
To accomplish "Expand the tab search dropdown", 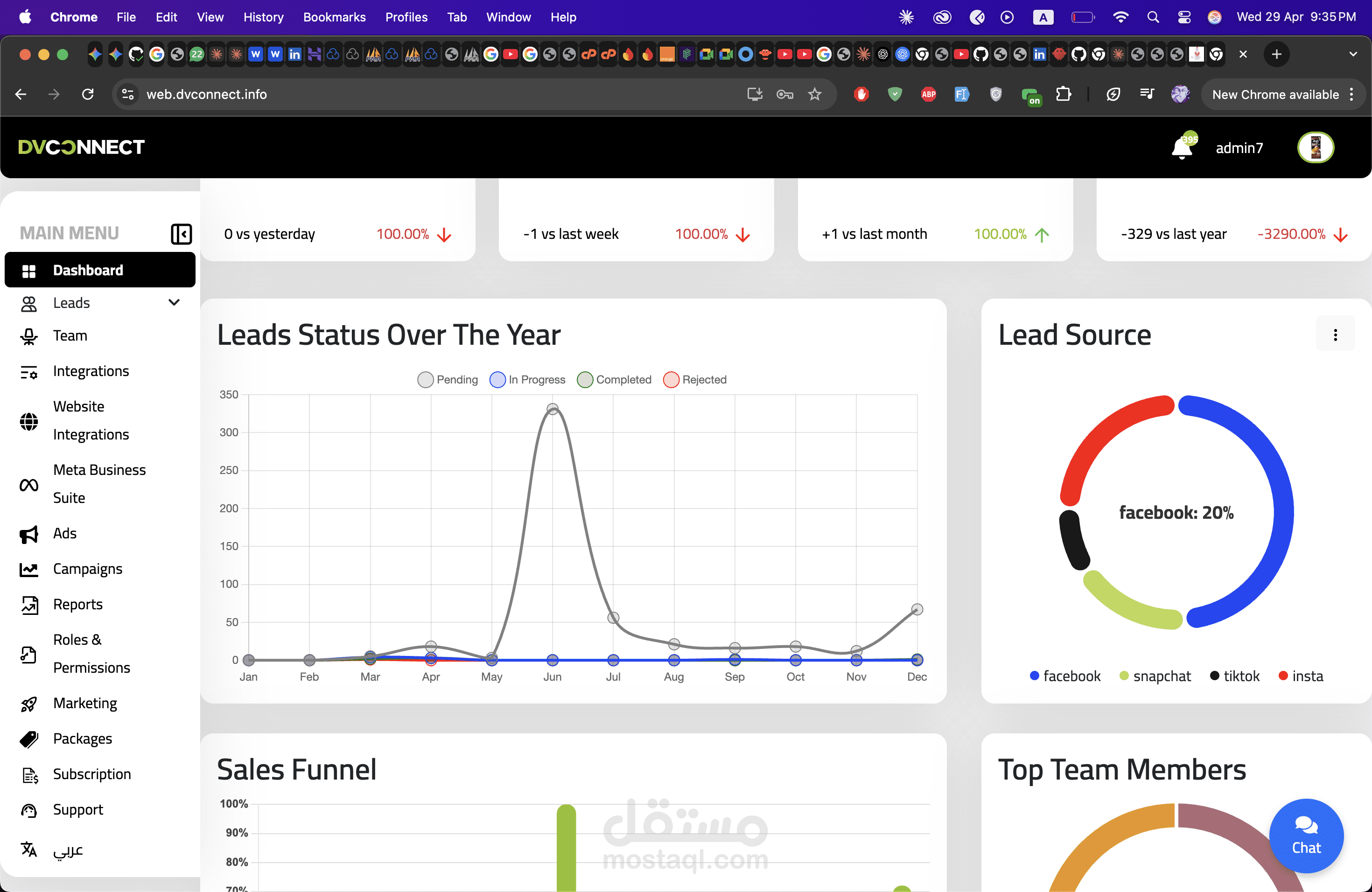I will point(1353,54).
